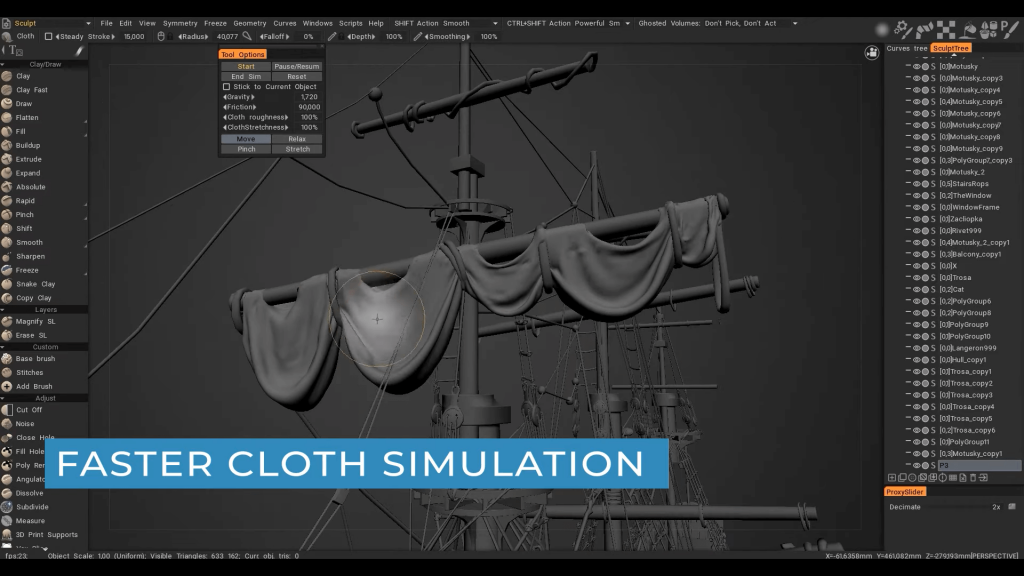Click the add new volume icon under SculptTree
The image size is (1024, 576).
(x=892, y=478)
